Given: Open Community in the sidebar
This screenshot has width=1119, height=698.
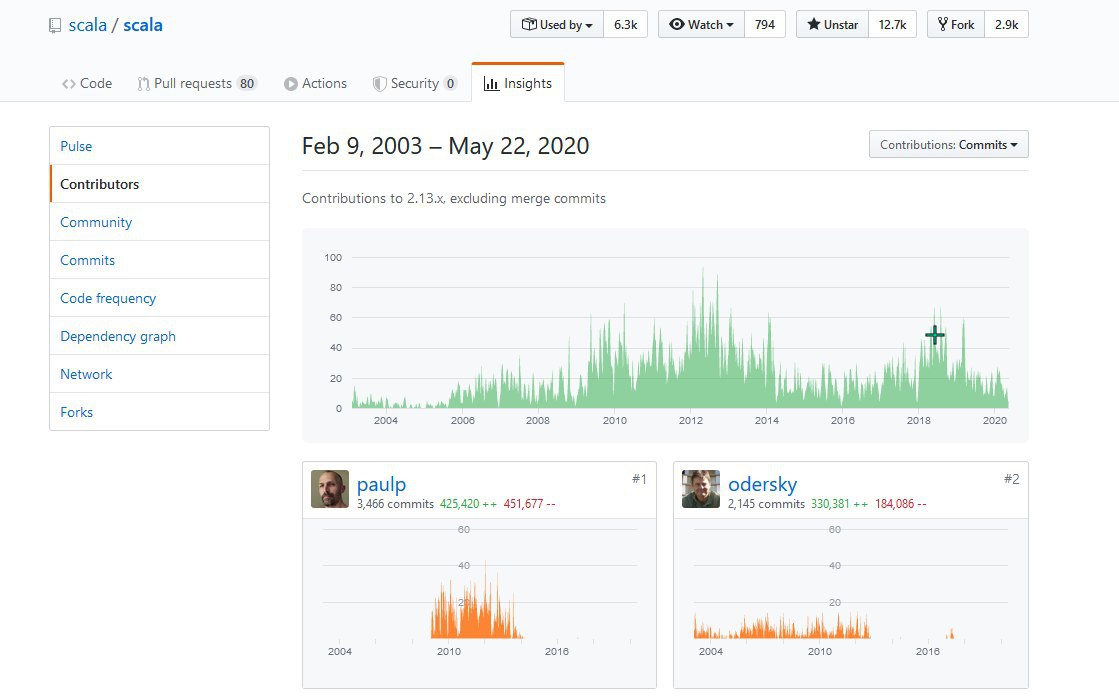Looking at the screenshot, I should coord(160,222).
